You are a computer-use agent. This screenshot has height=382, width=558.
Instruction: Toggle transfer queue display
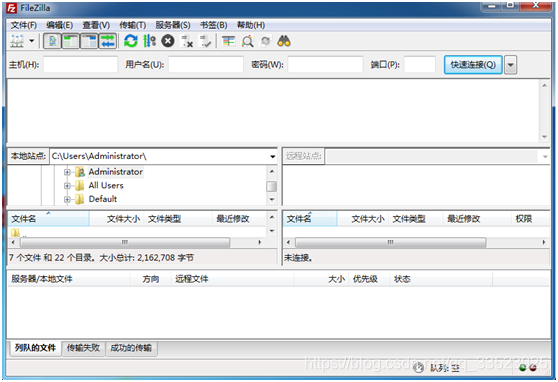(x=107, y=41)
